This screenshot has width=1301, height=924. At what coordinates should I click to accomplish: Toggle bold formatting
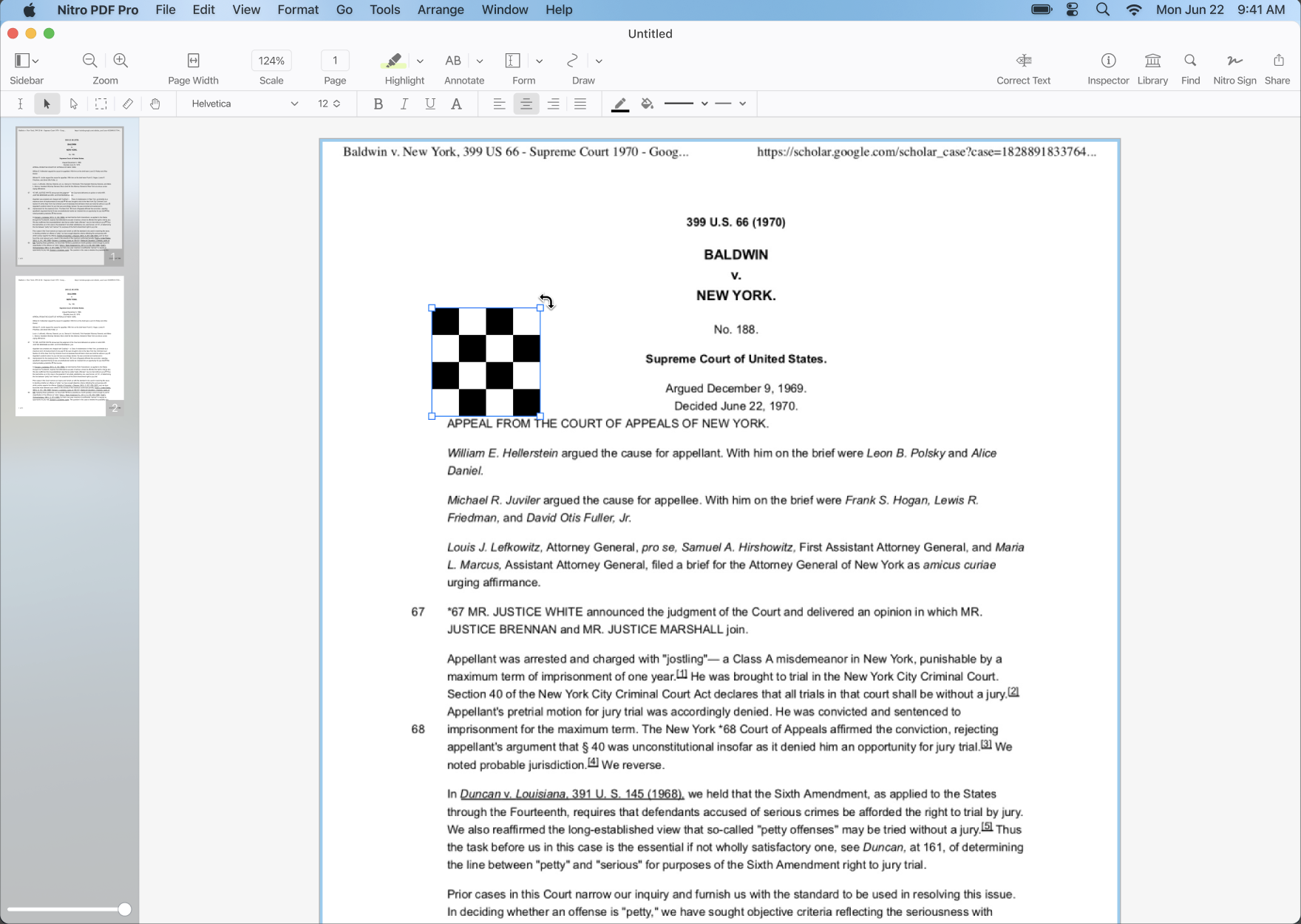pos(378,103)
